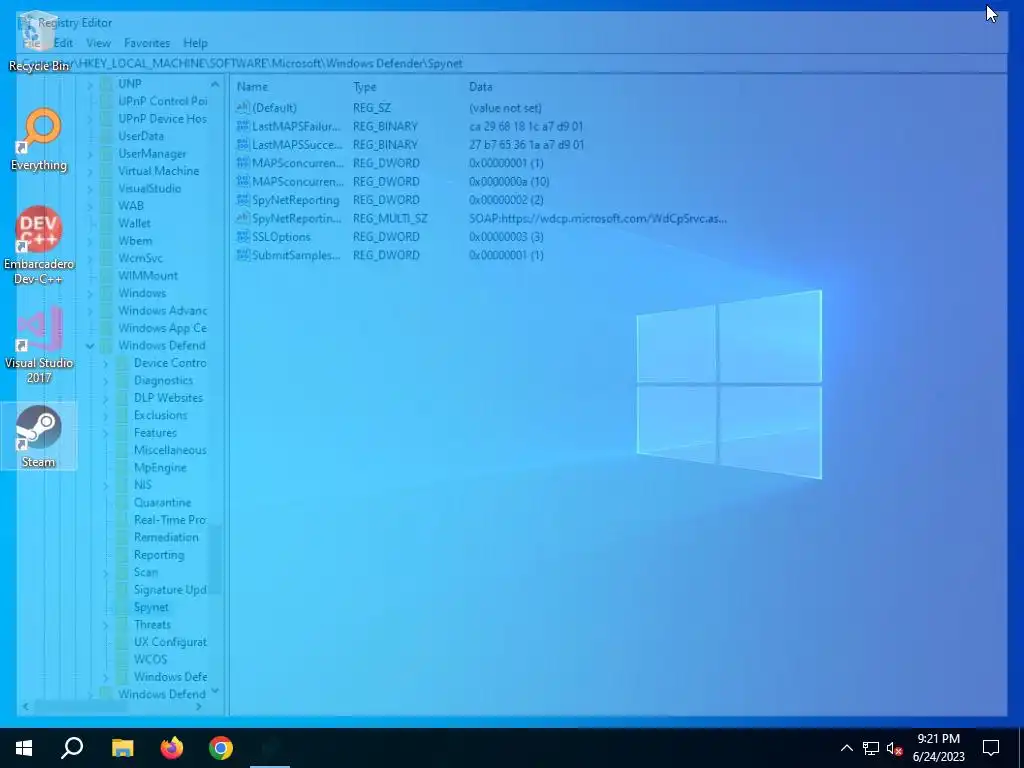
Task: Click the data cell 0x00000003 (3)
Action: (506, 236)
